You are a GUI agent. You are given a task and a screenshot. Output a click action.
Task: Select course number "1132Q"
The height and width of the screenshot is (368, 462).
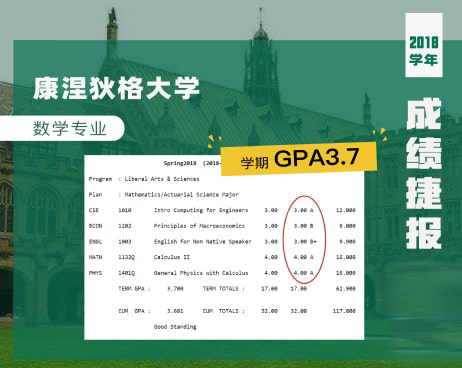pyautogui.click(x=126, y=257)
